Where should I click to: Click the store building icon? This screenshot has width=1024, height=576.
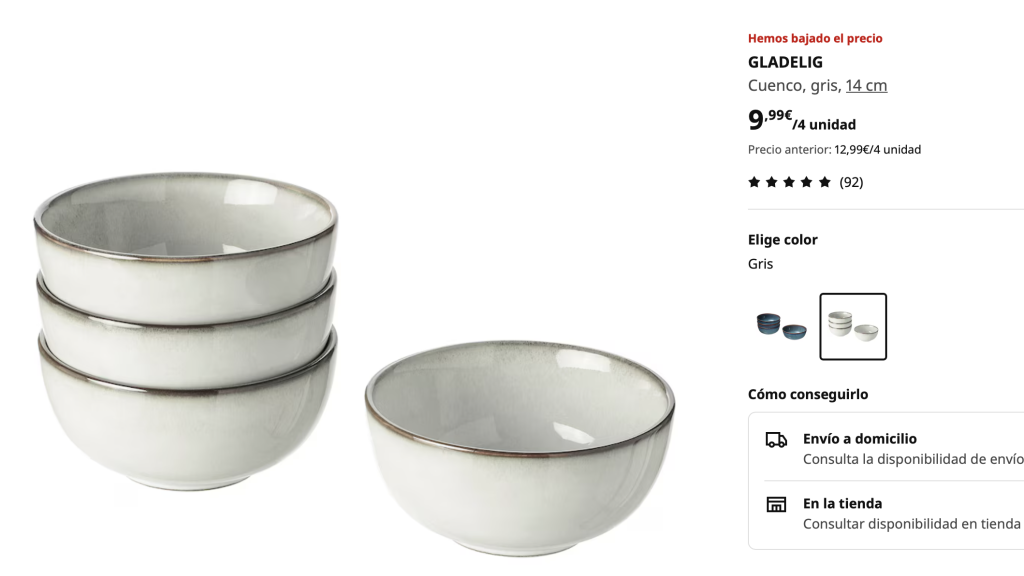[x=776, y=504]
